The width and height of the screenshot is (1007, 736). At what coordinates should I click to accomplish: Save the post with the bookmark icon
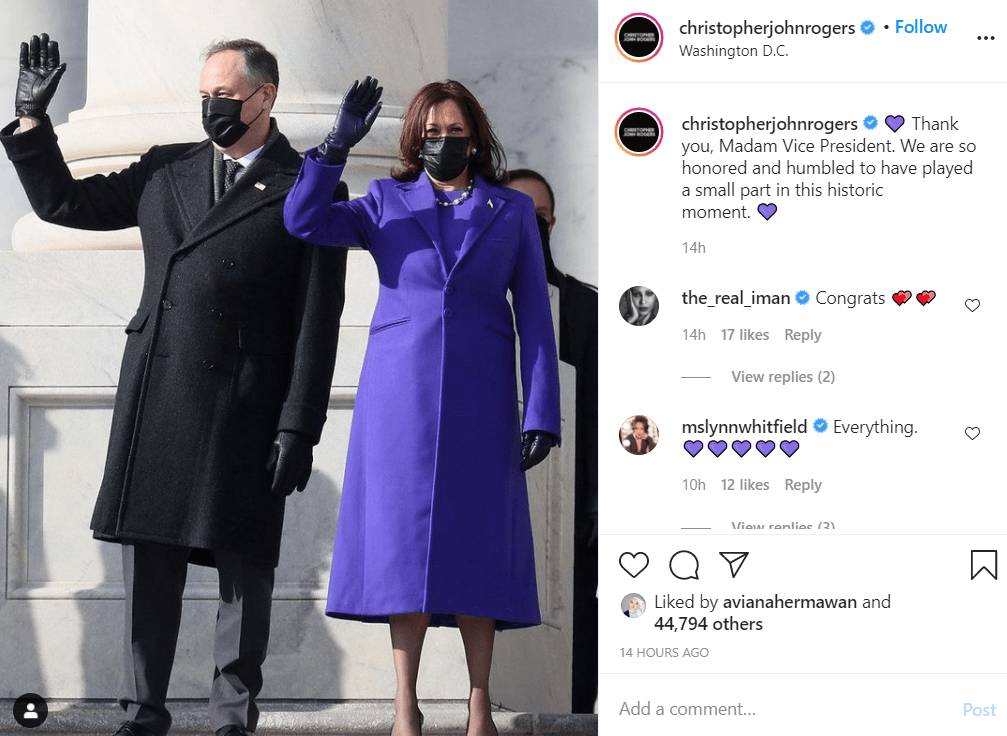tap(983, 565)
